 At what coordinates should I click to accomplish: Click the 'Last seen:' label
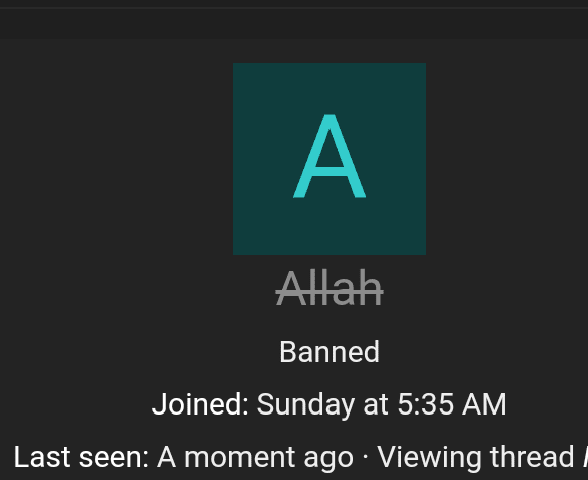pyautogui.click(x=81, y=458)
